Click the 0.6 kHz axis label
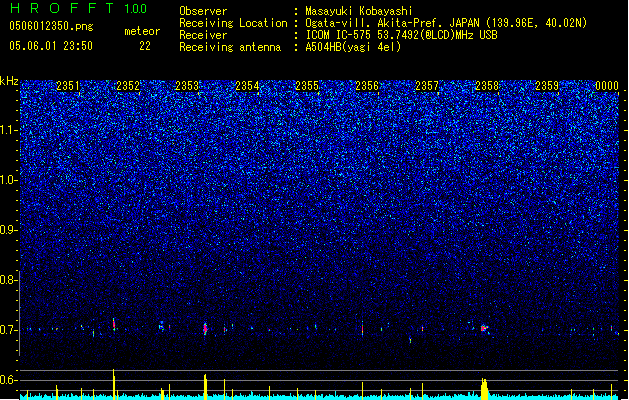The width and height of the screenshot is (629, 400). tap(9, 380)
